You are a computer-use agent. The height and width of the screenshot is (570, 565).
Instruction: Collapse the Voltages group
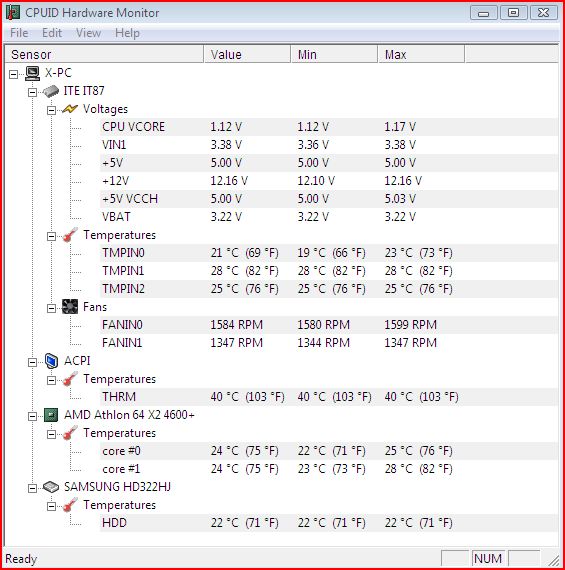pos(51,110)
